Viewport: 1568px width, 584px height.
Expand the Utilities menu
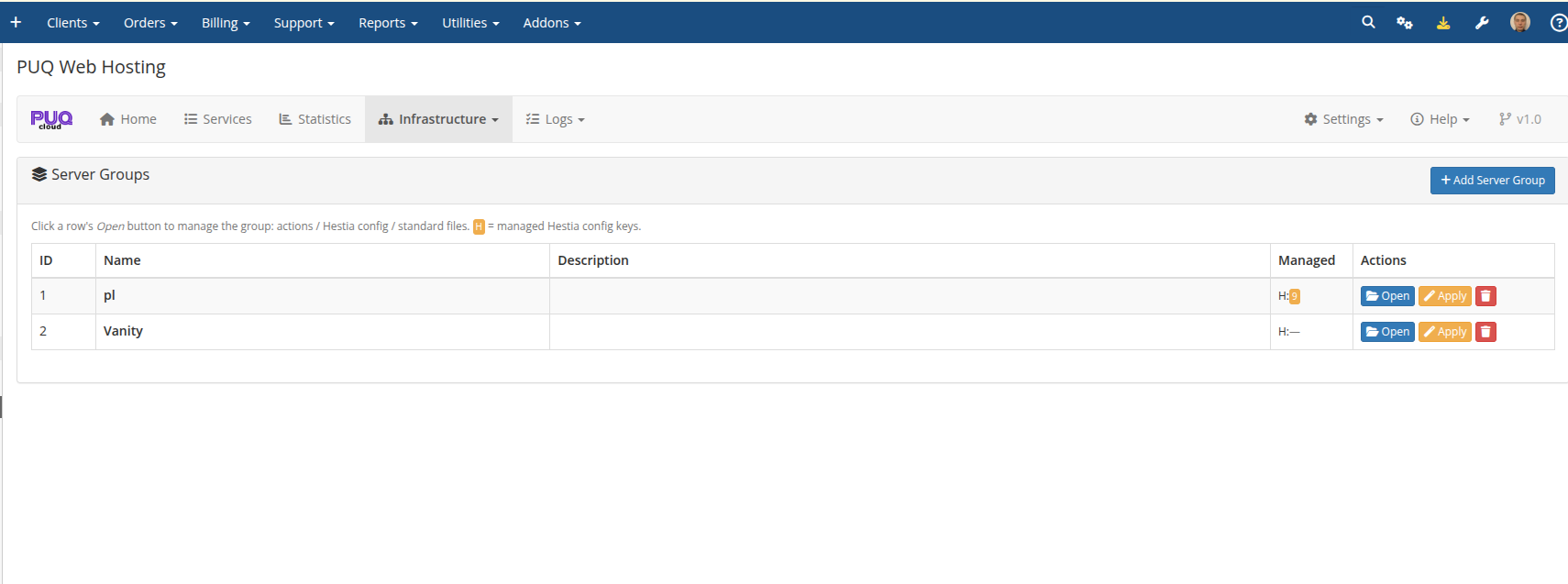pyautogui.click(x=470, y=23)
